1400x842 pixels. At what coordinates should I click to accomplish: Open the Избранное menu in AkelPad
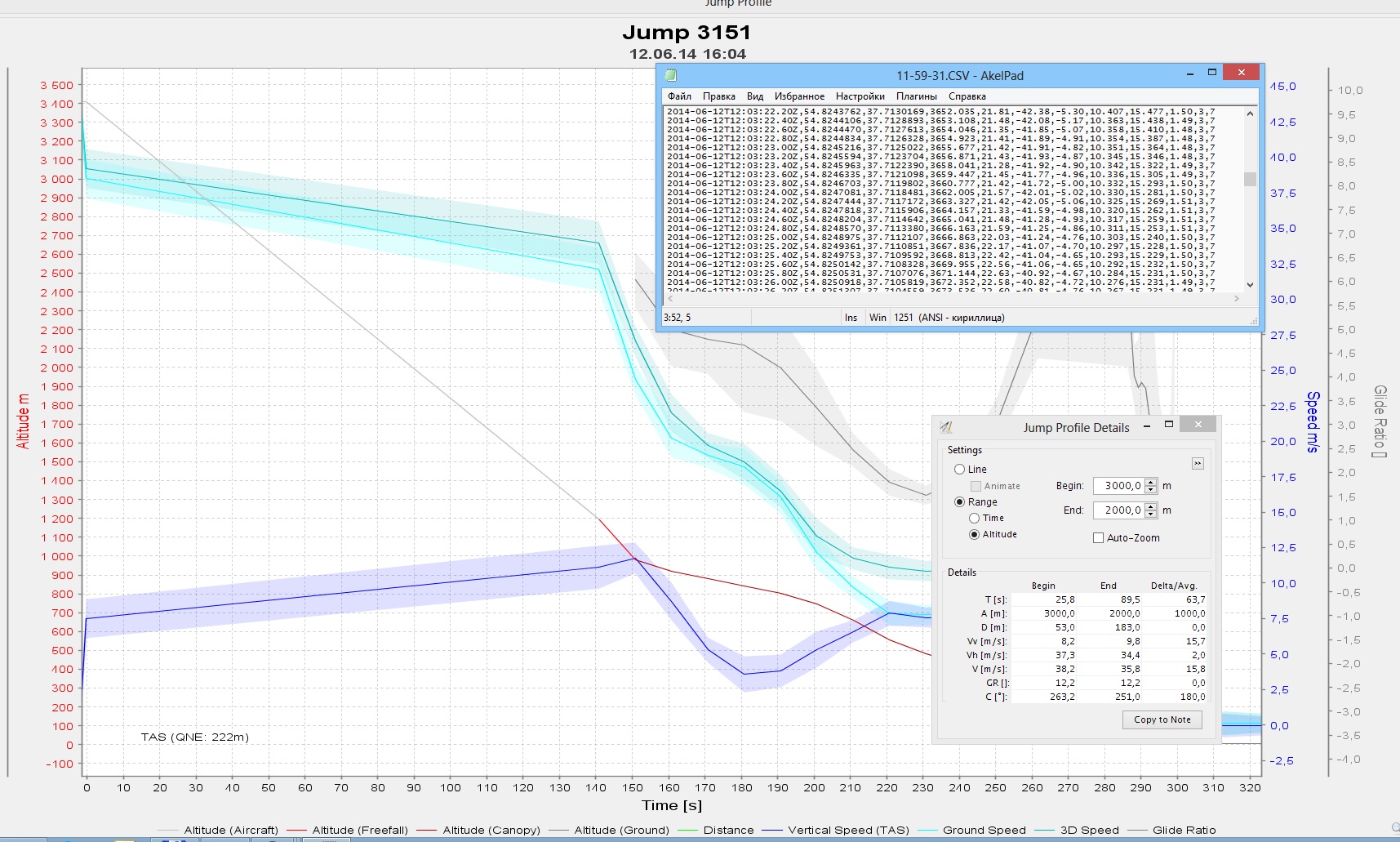[799, 96]
